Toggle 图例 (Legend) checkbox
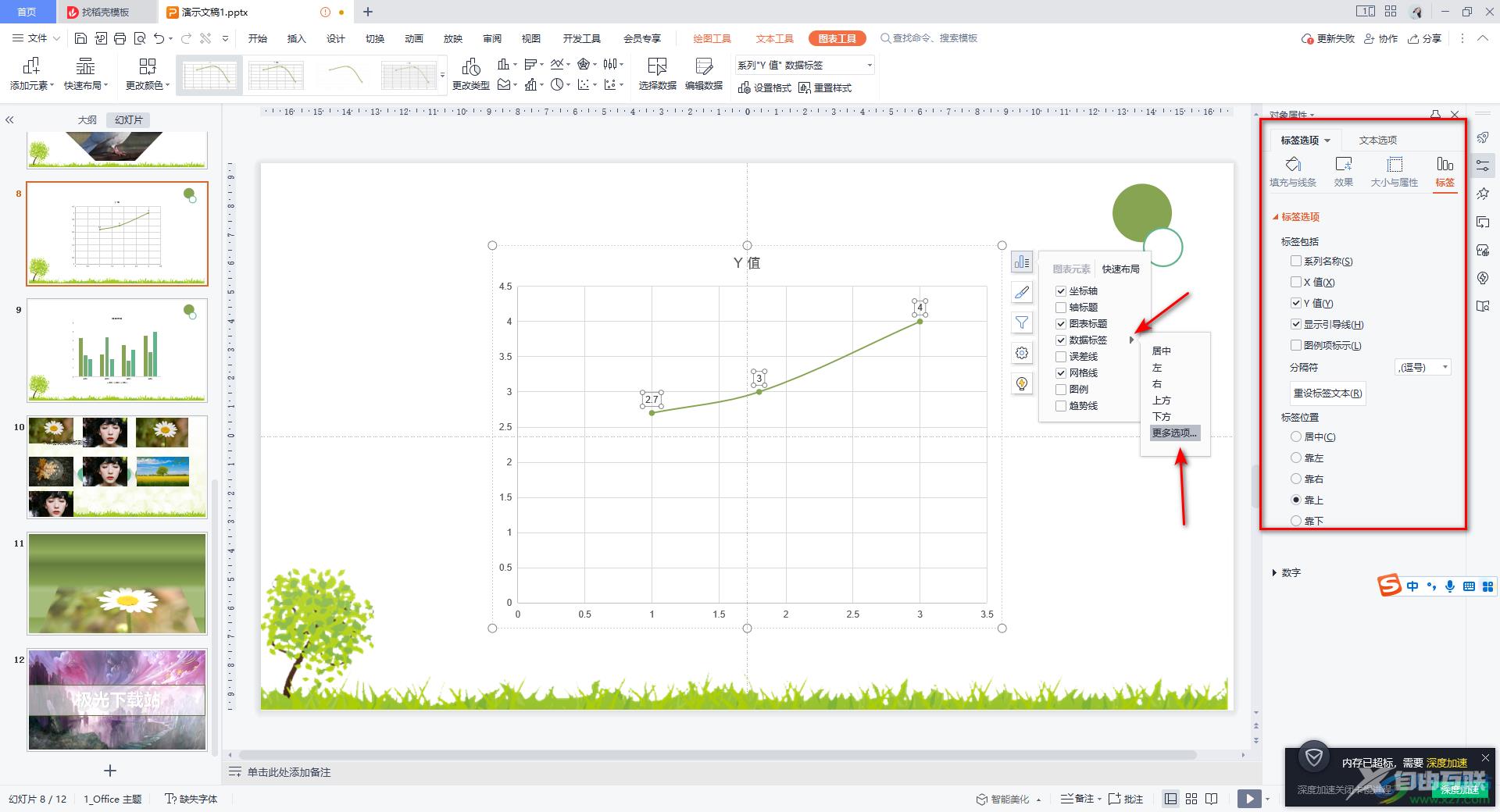Viewport: 1500px width, 812px height. pos(1061,390)
